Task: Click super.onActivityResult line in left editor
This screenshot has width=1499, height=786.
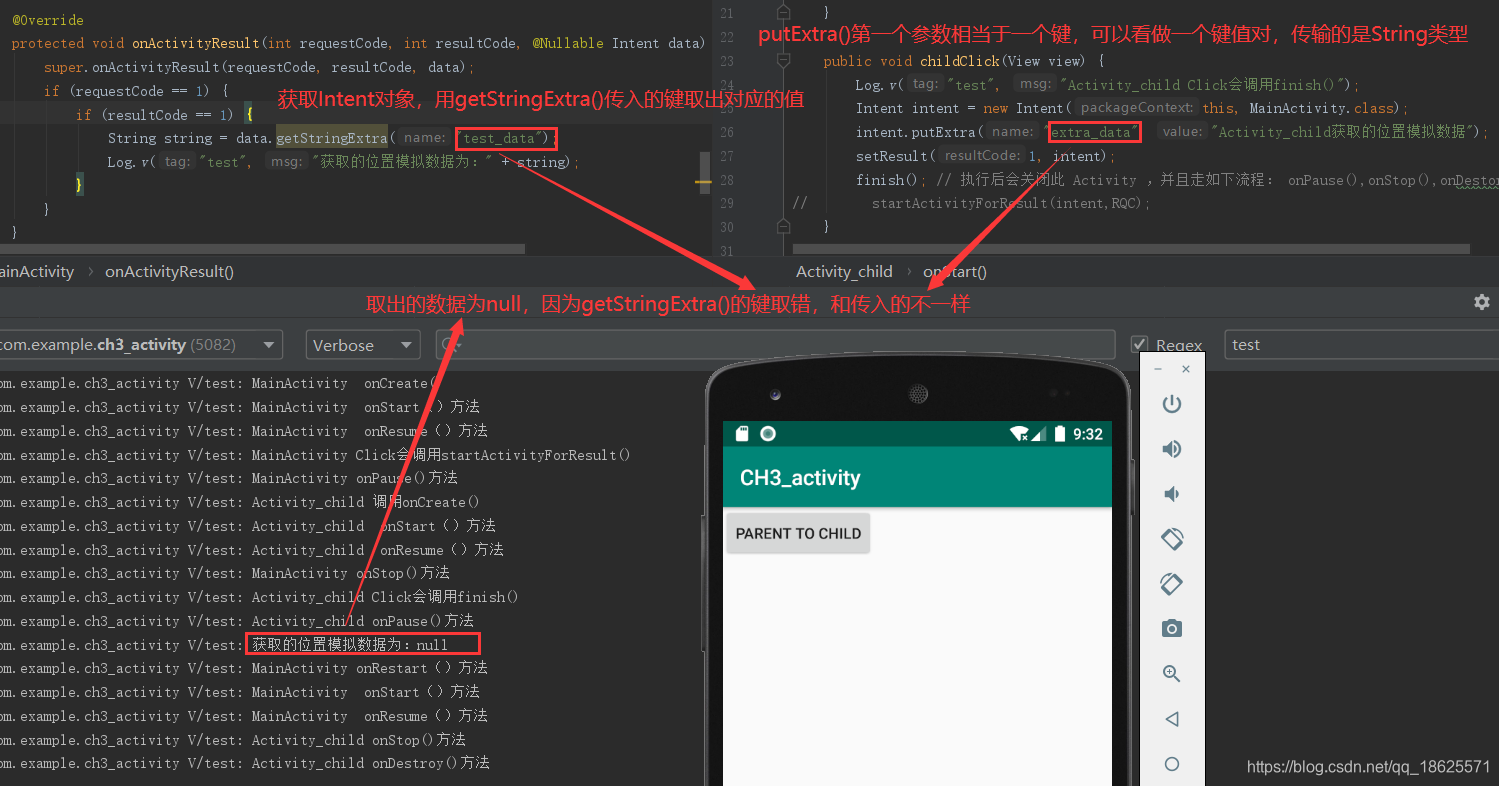Action: pos(259,67)
